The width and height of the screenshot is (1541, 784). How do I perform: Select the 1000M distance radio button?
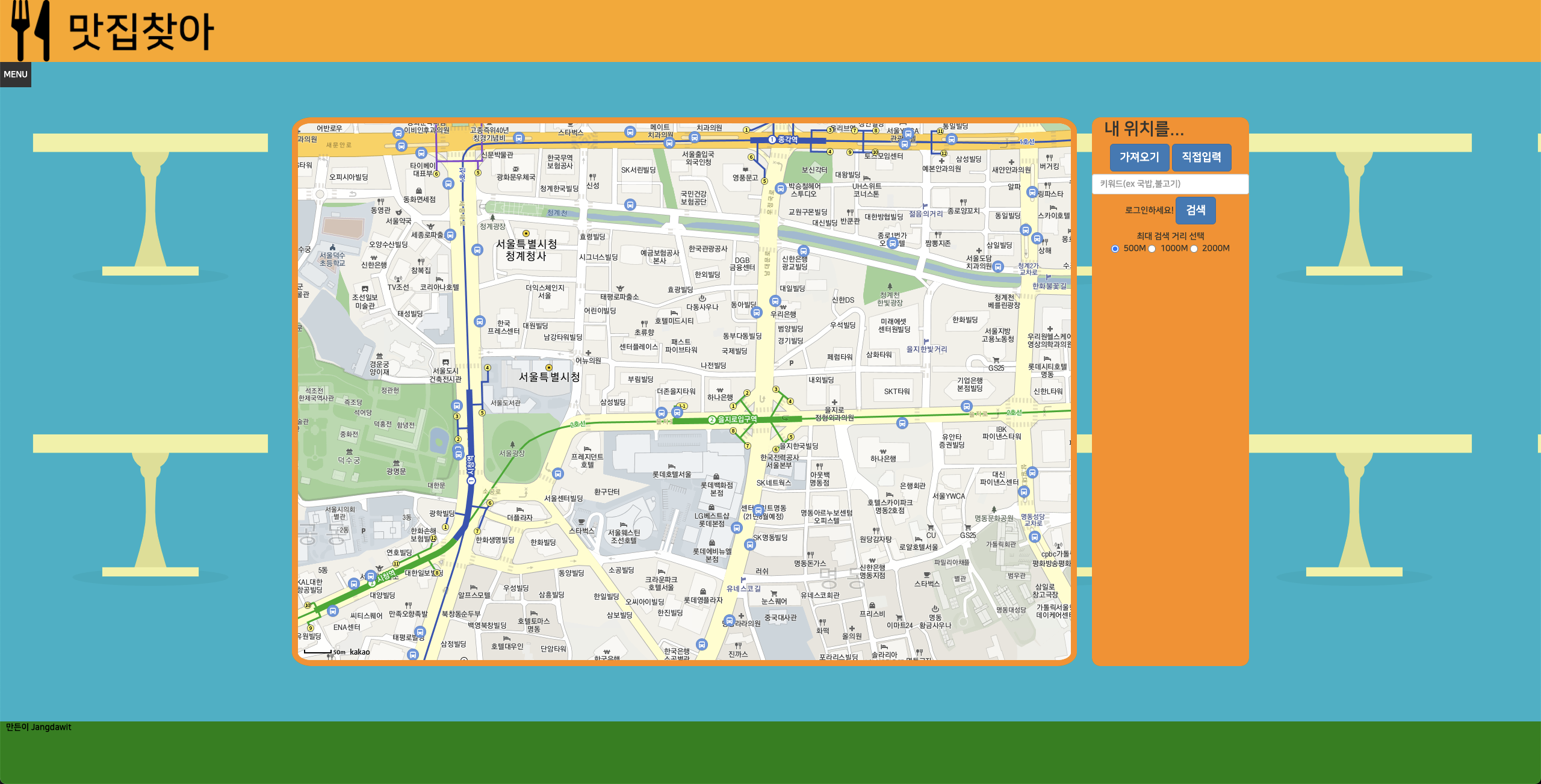(x=1152, y=249)
